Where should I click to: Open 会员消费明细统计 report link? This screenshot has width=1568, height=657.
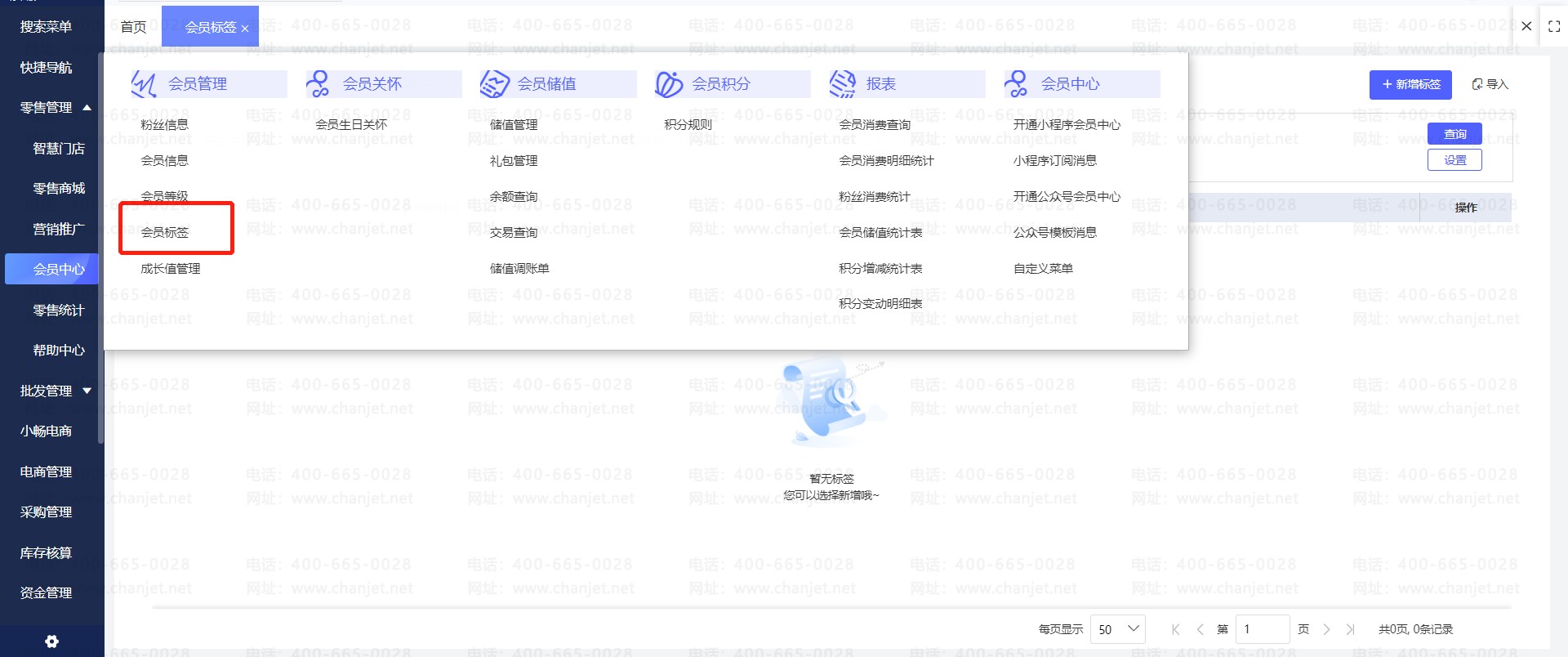tap(886, 161)
